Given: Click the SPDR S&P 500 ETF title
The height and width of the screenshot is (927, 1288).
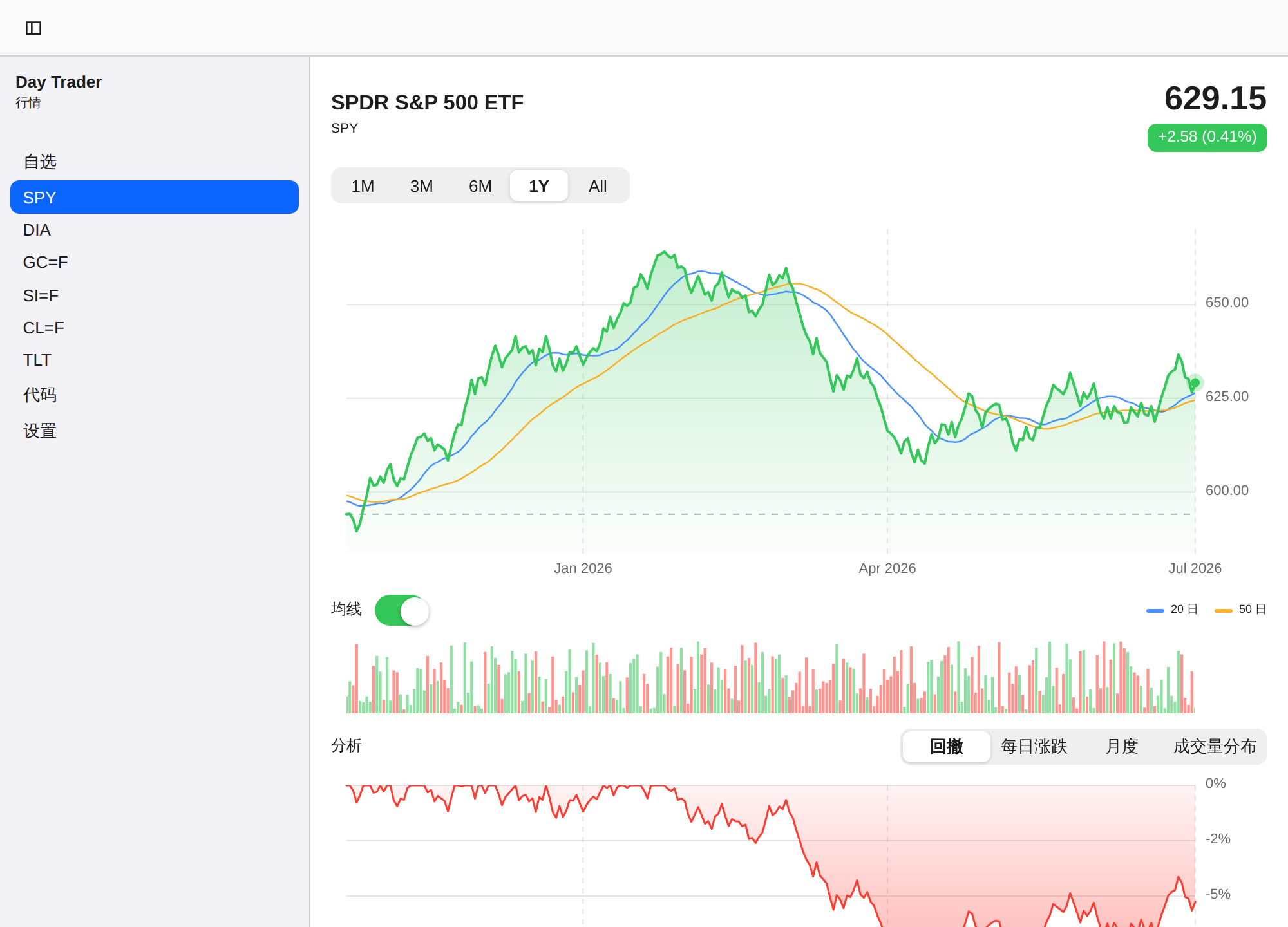Looking at the screenshot, I should tap(427, 102).
